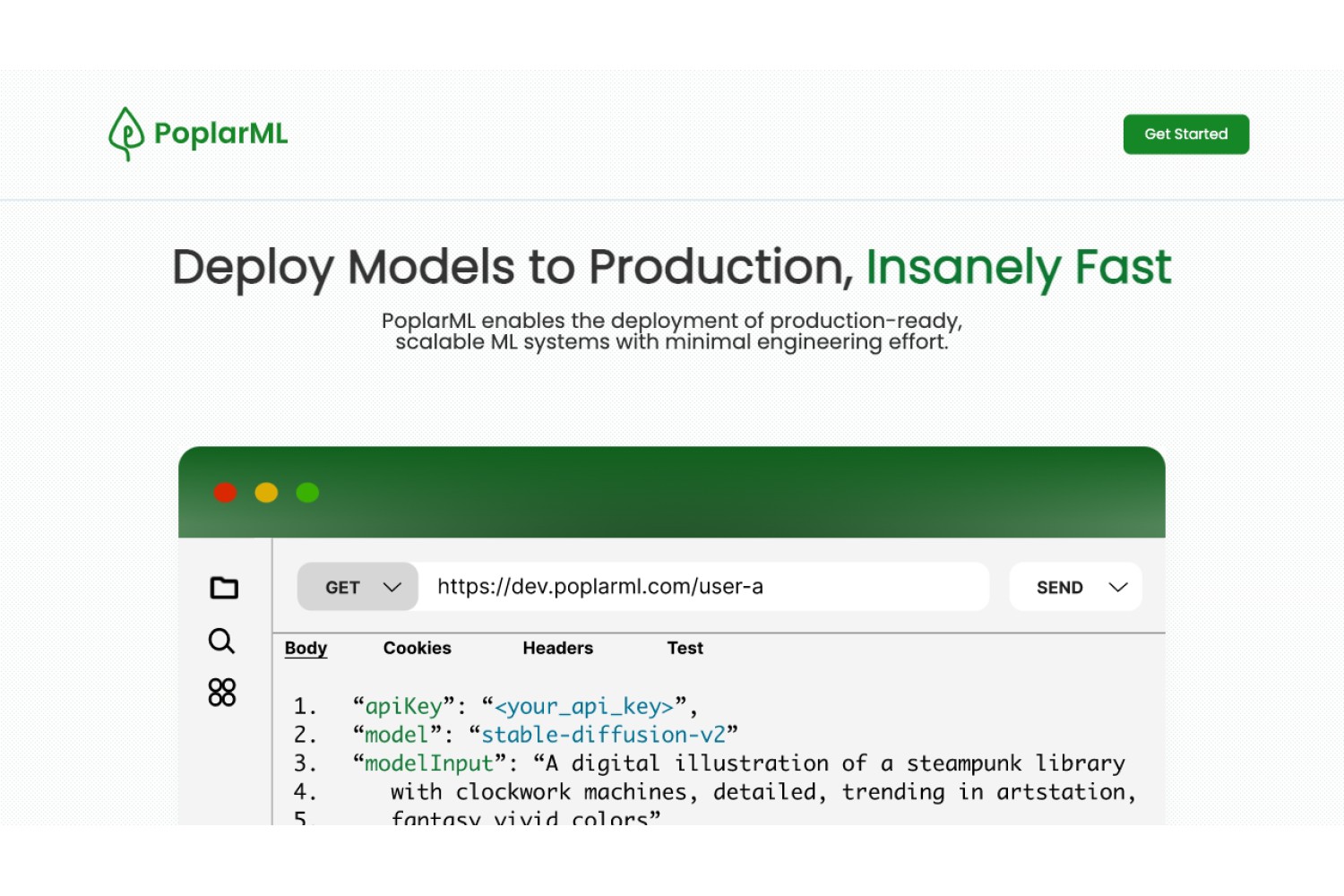Click the "apiKey" key on line 1
Viewport: 1344px width, 896px height.
(x=404, y=706)
